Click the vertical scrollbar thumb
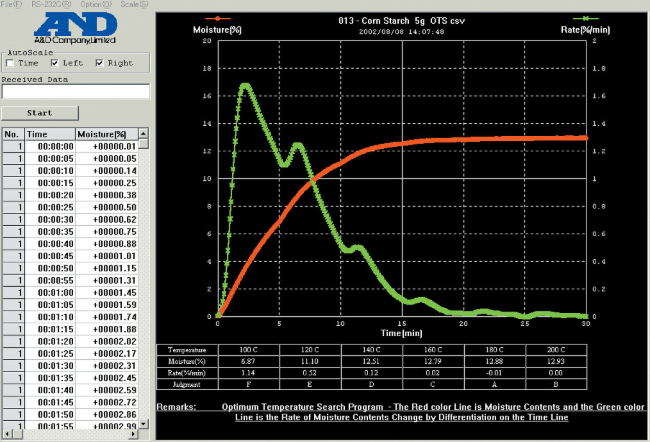 143,143
